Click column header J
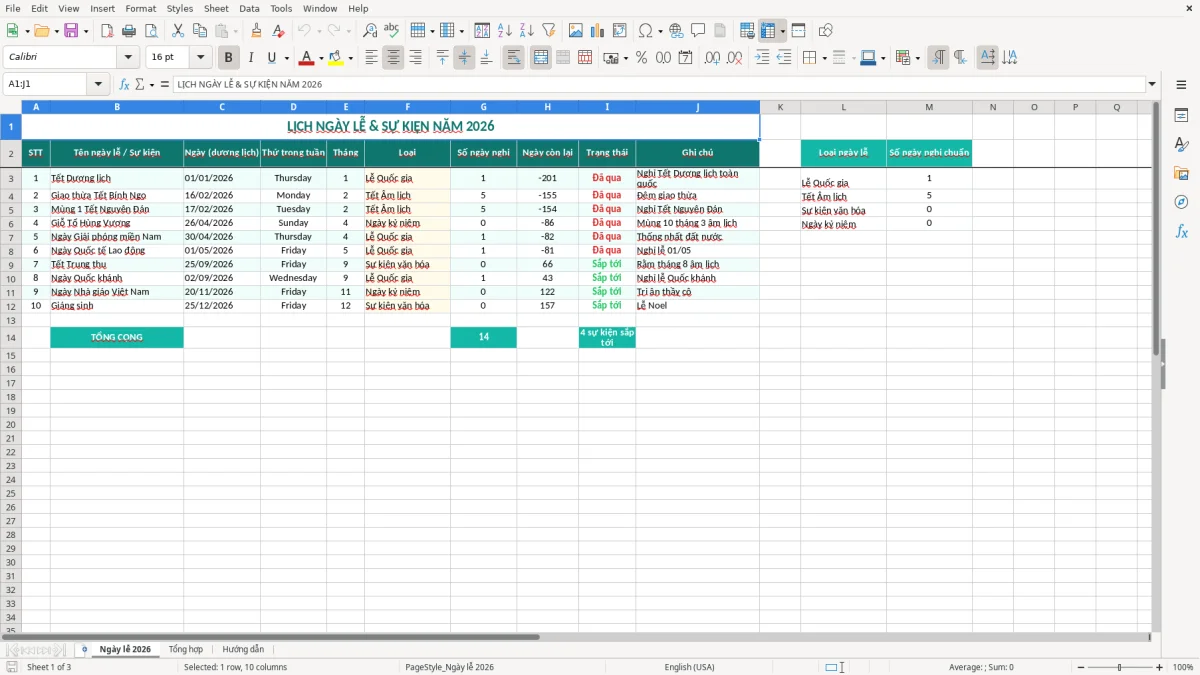 click(x=697, y=107)
